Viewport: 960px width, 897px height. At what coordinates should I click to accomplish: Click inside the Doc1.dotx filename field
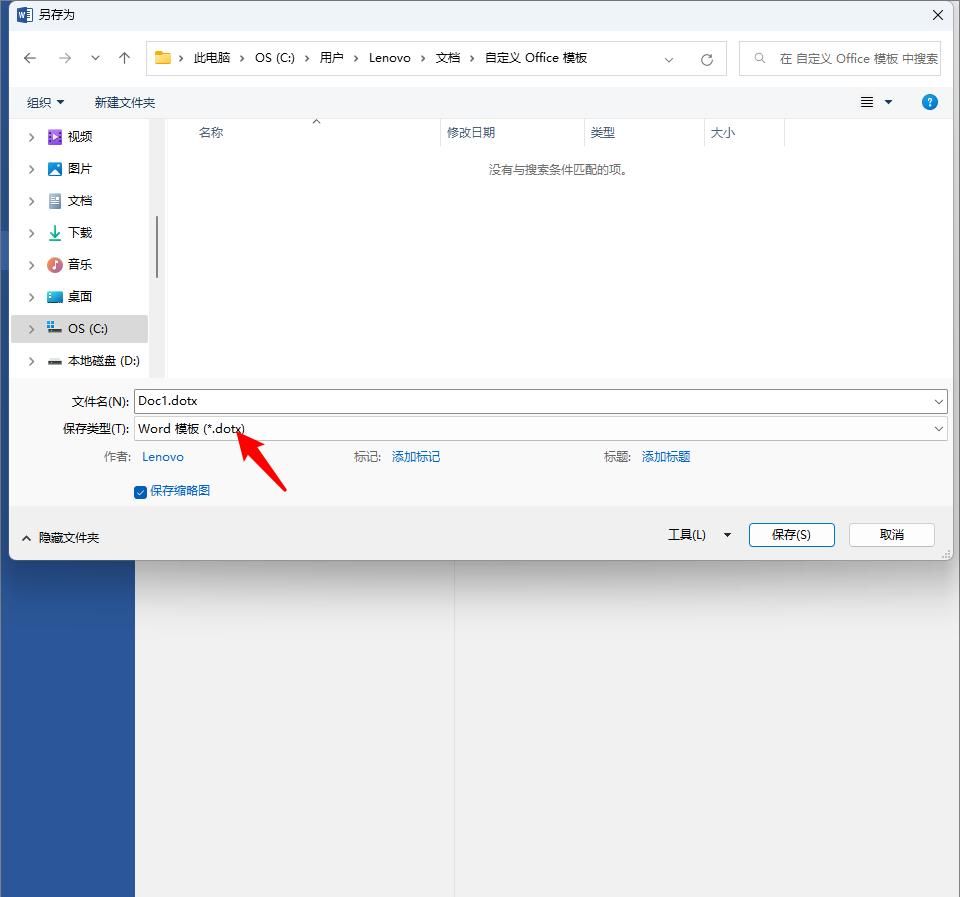(x=400, y=400)
